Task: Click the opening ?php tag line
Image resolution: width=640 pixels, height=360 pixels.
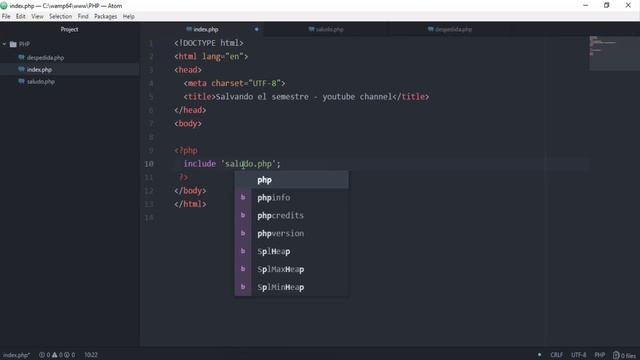Action: pyautogui.click(x=186, y=151)
